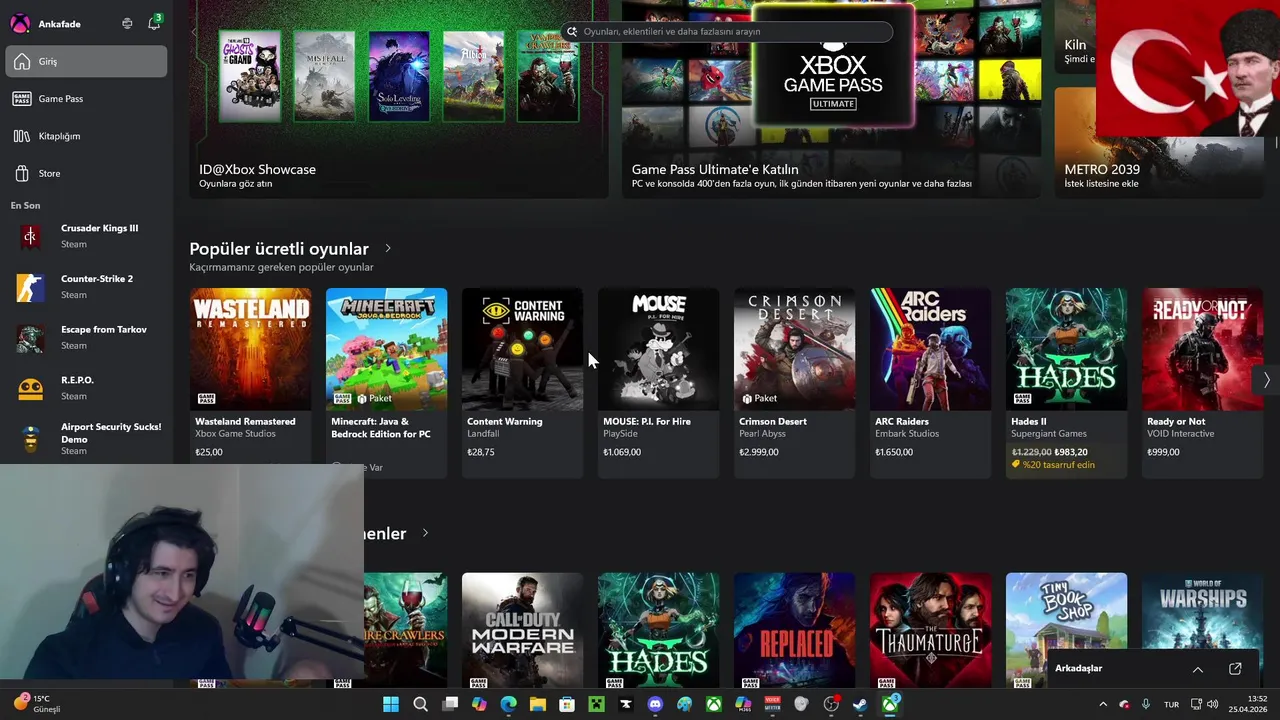Open the Store section in sidebar
The image size is (1280, 720).
pos(86,173)
